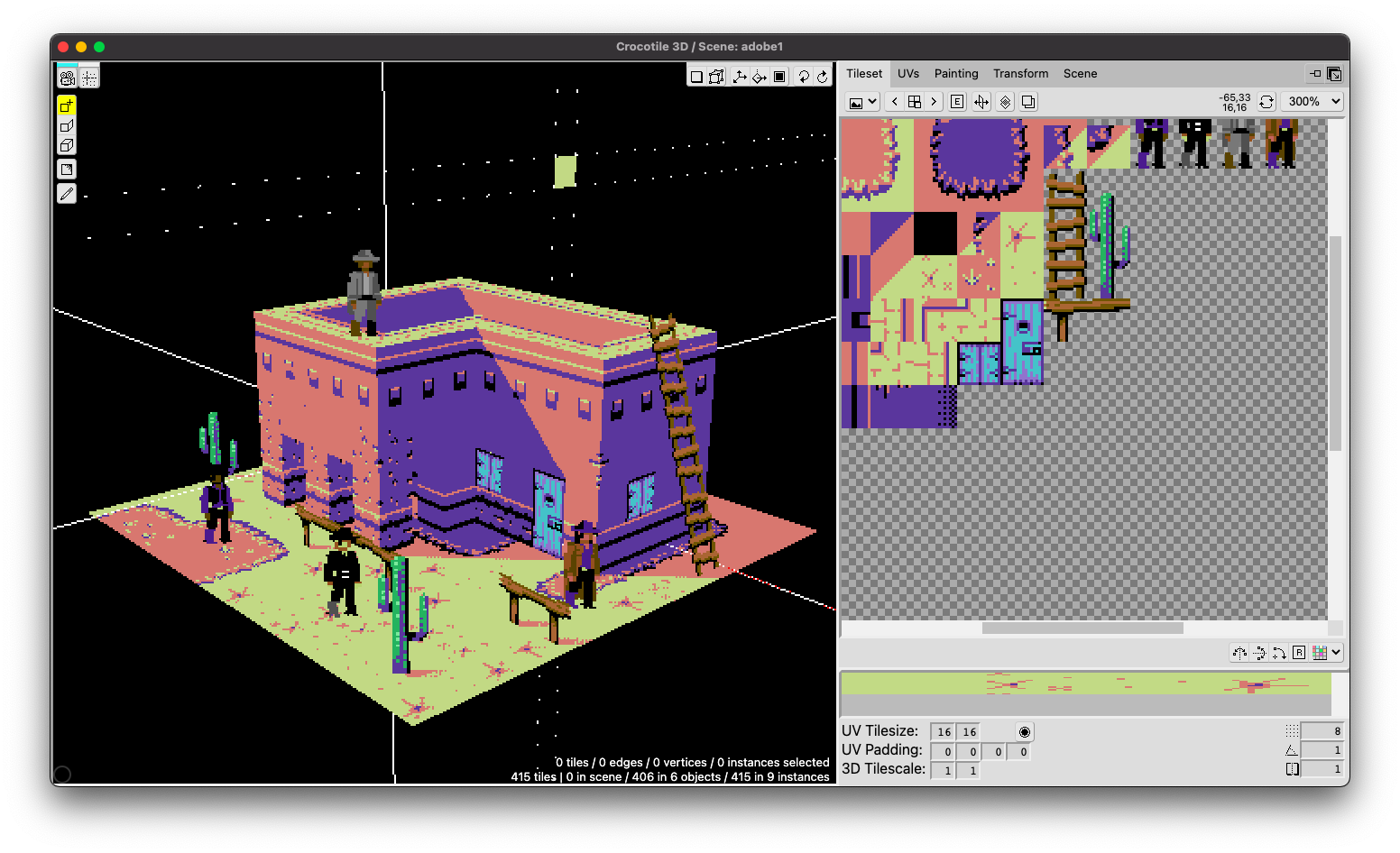Screen dimensions: 1400x853
Task: Click the fourth UV Padding field
Action: click(1018, 751)
